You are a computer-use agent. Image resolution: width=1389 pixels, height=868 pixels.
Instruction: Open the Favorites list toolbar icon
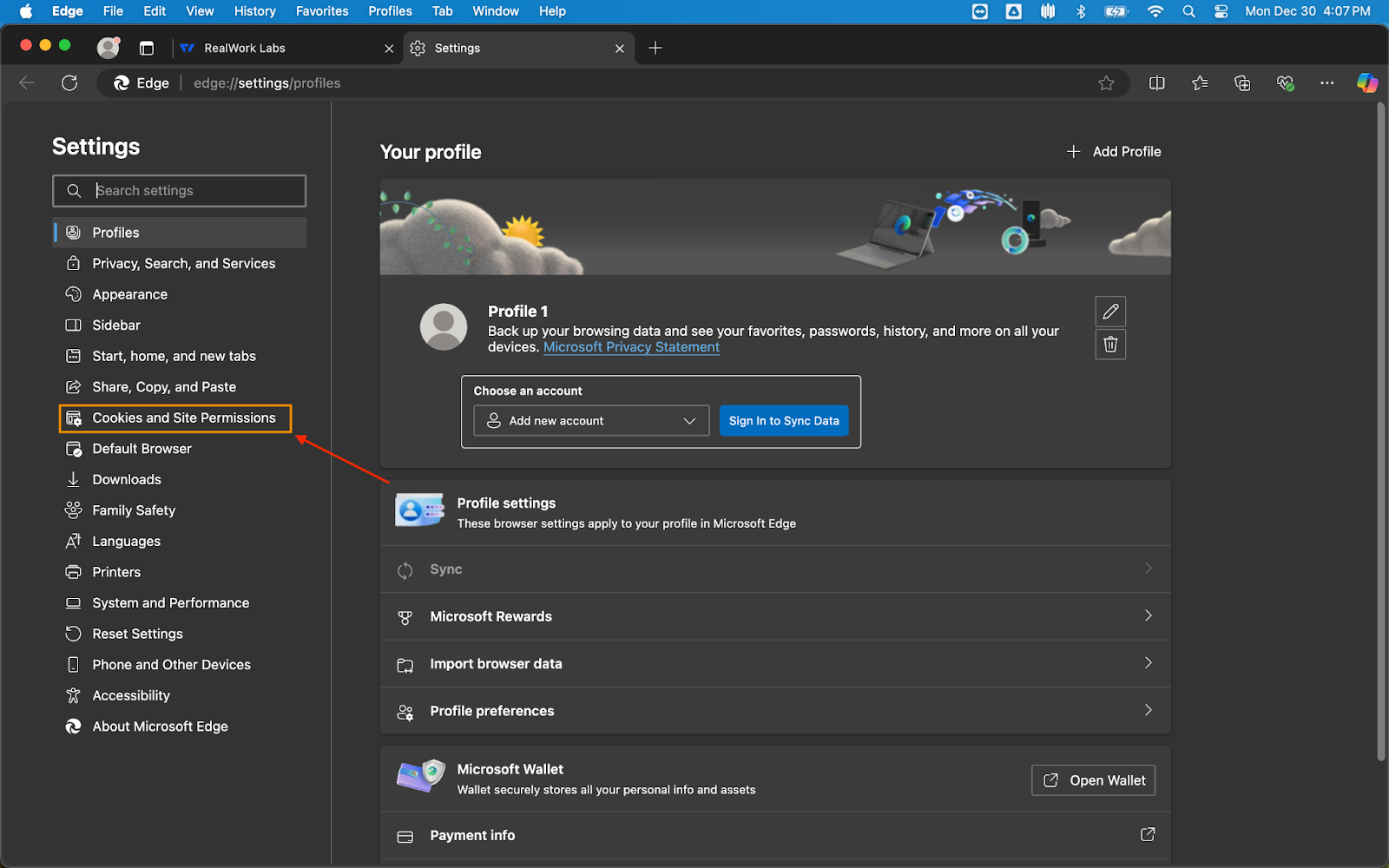pos(1200,83)
